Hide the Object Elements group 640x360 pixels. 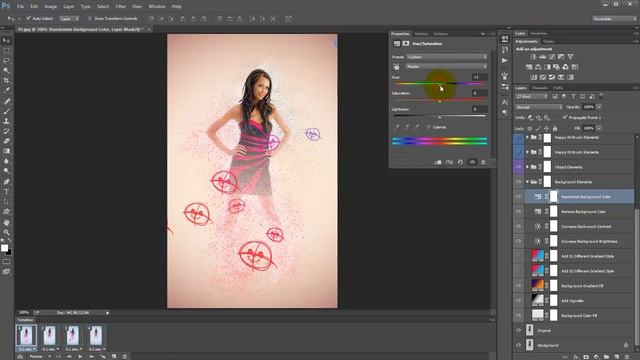518,167
